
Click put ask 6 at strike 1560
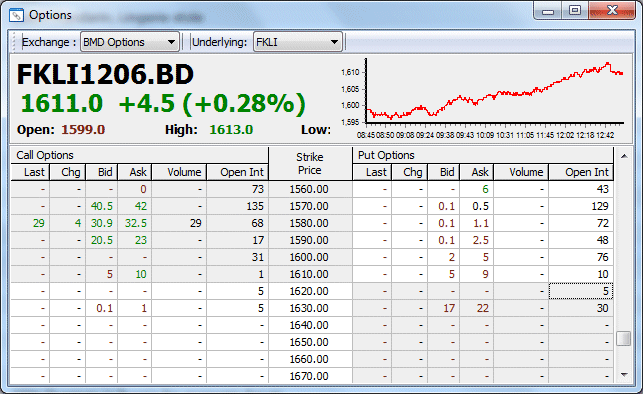(x=477, y=189)
